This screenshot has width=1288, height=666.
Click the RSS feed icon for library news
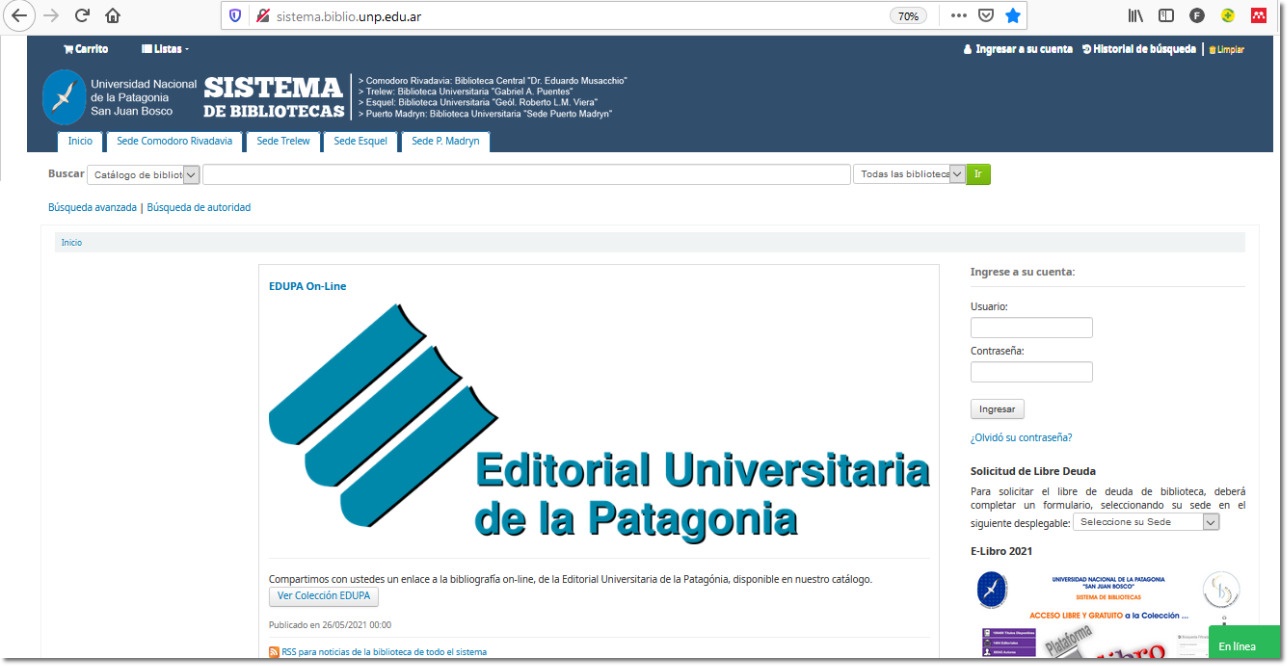pyautogui.click(x=274, y=652)
